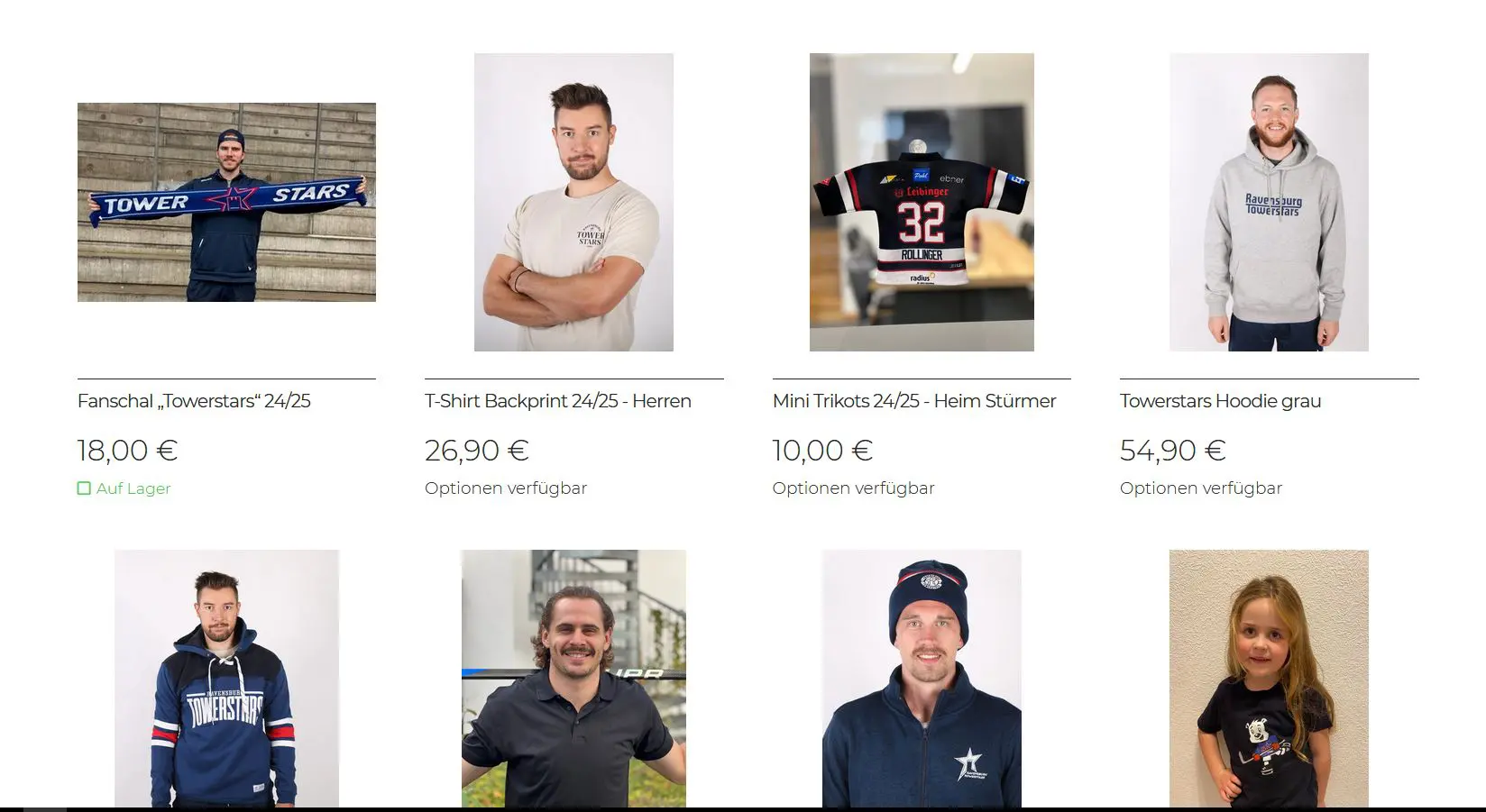Open Mini Trikots 24/25 - Heim Stürmer link
The width and height of the screenshot is (1486, 812).
point(914,401)
